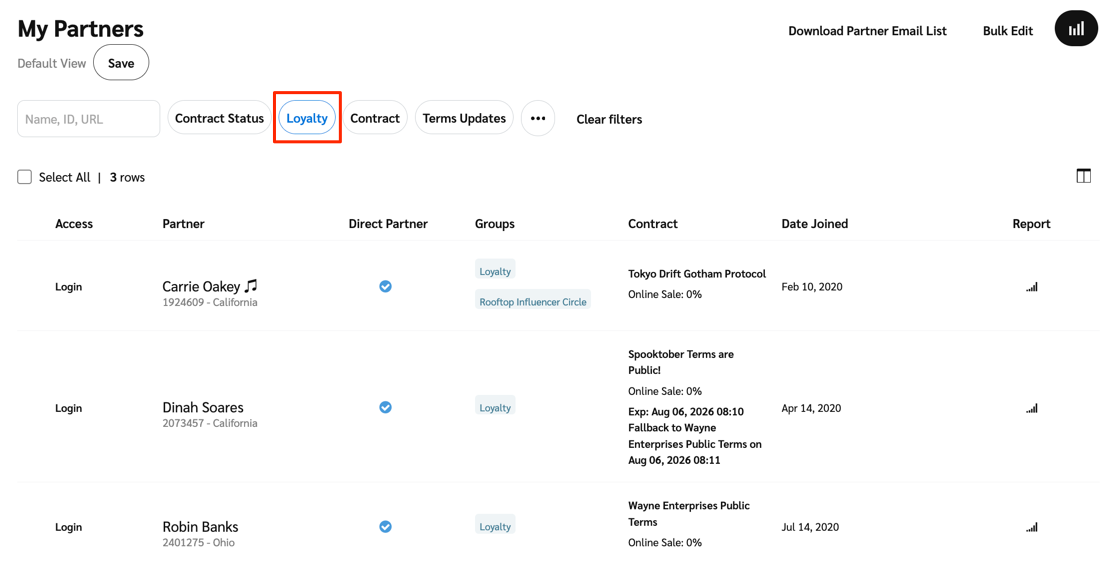Click Dinah Soares' direct partner checkmark

coord(385,407)
